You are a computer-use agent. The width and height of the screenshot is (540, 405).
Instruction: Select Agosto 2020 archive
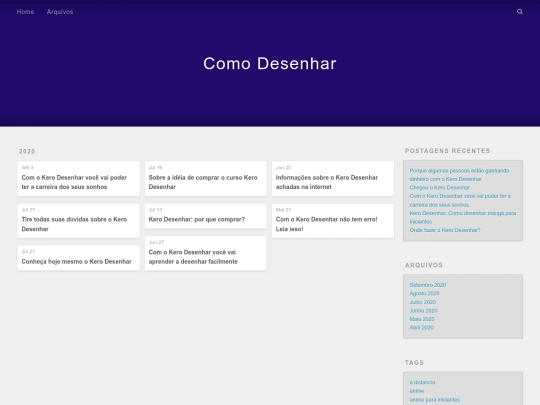tap(424, 293)
